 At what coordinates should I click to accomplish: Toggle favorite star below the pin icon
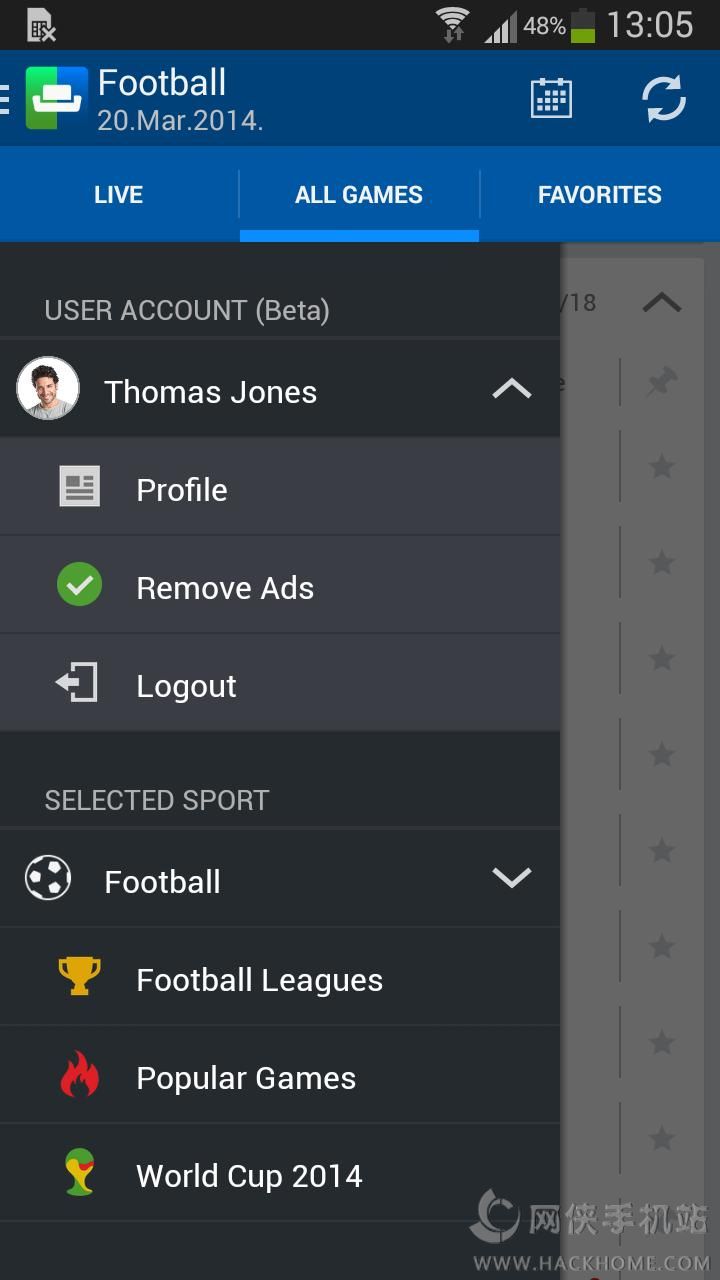[x=661, y=466]
